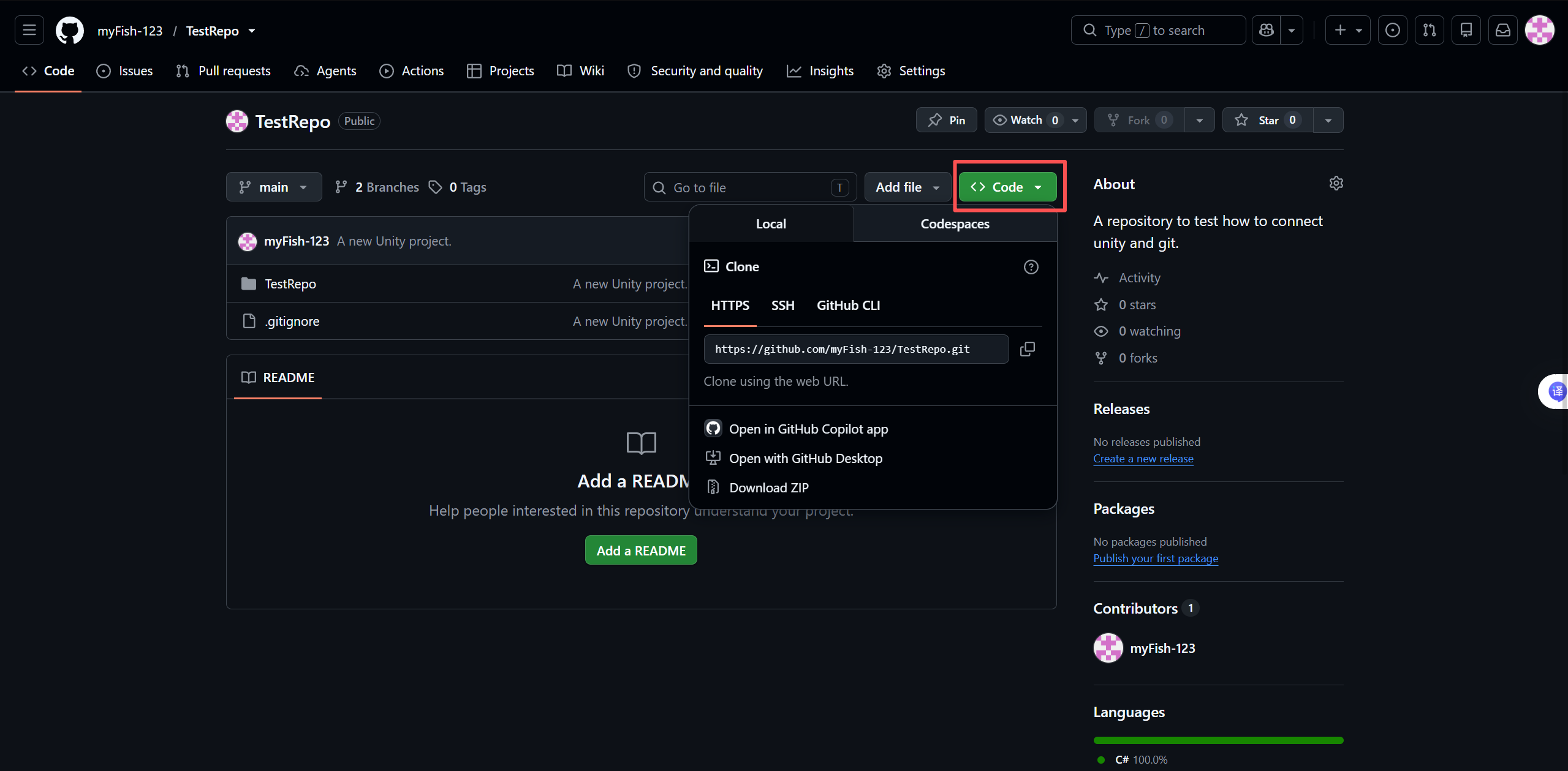Viewport: 1568px width, 771px height.
Task: Toggle the green Code dropdown button
Action: tap(1007, 187)
